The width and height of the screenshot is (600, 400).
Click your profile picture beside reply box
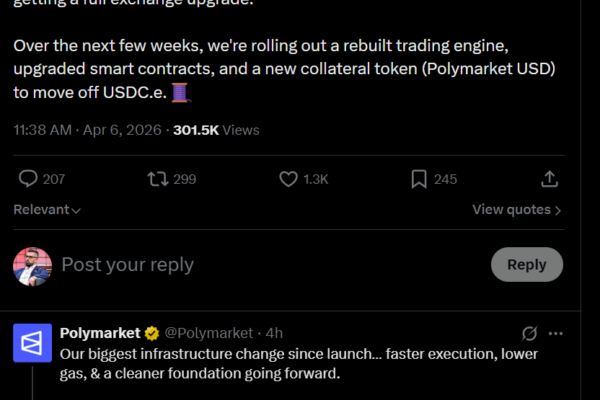click(x=32, y=266)
